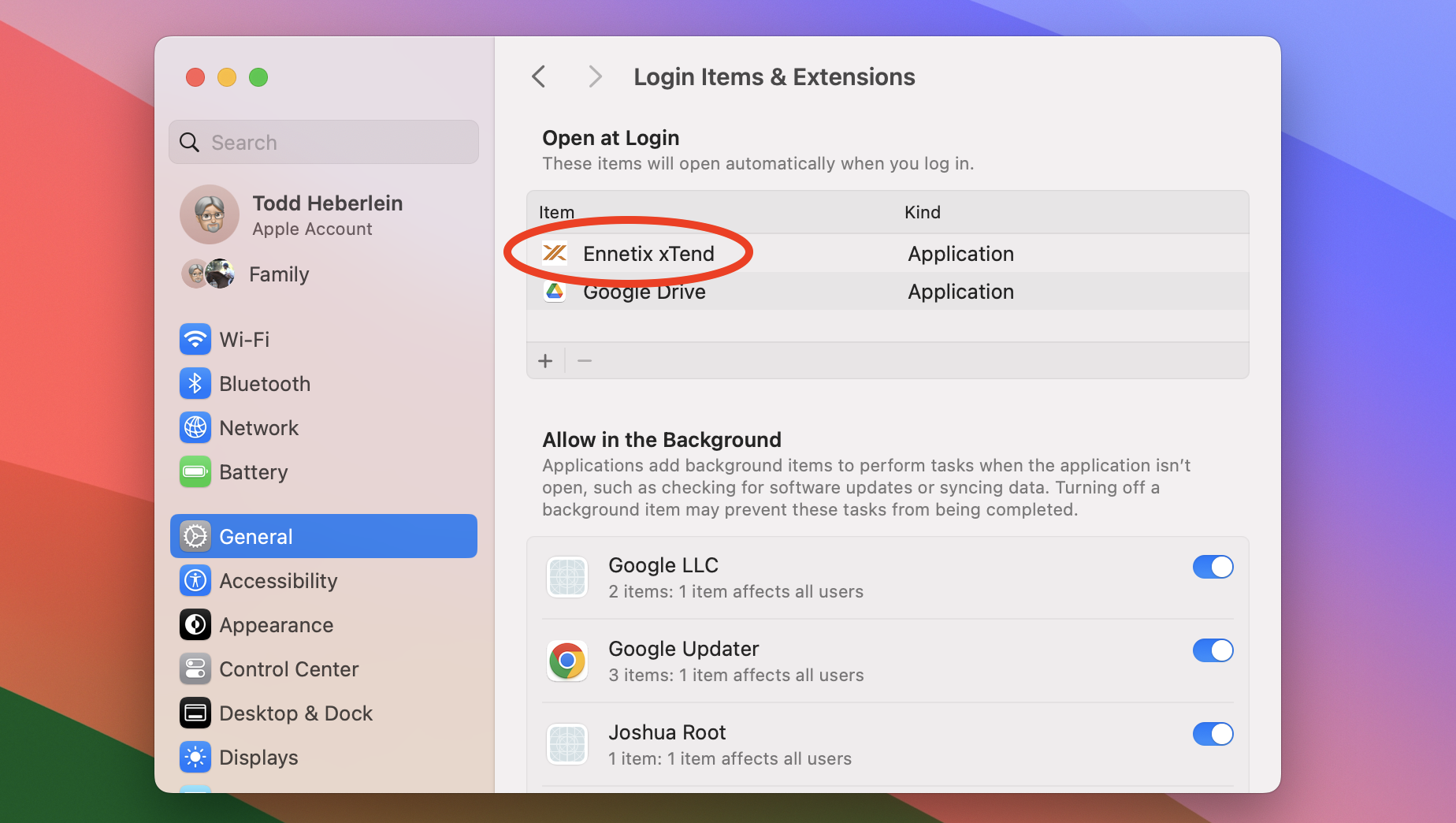This screenshot has height=823, width=1456.
Task: Open Todd Heberlein Apple Account
Action: (x=324, y=214)
